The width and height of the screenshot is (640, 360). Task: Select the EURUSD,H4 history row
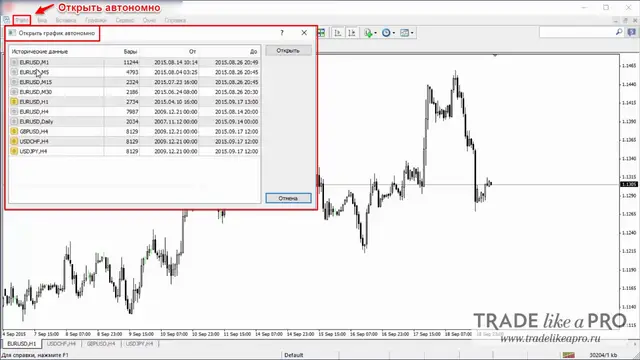point(135,111)
